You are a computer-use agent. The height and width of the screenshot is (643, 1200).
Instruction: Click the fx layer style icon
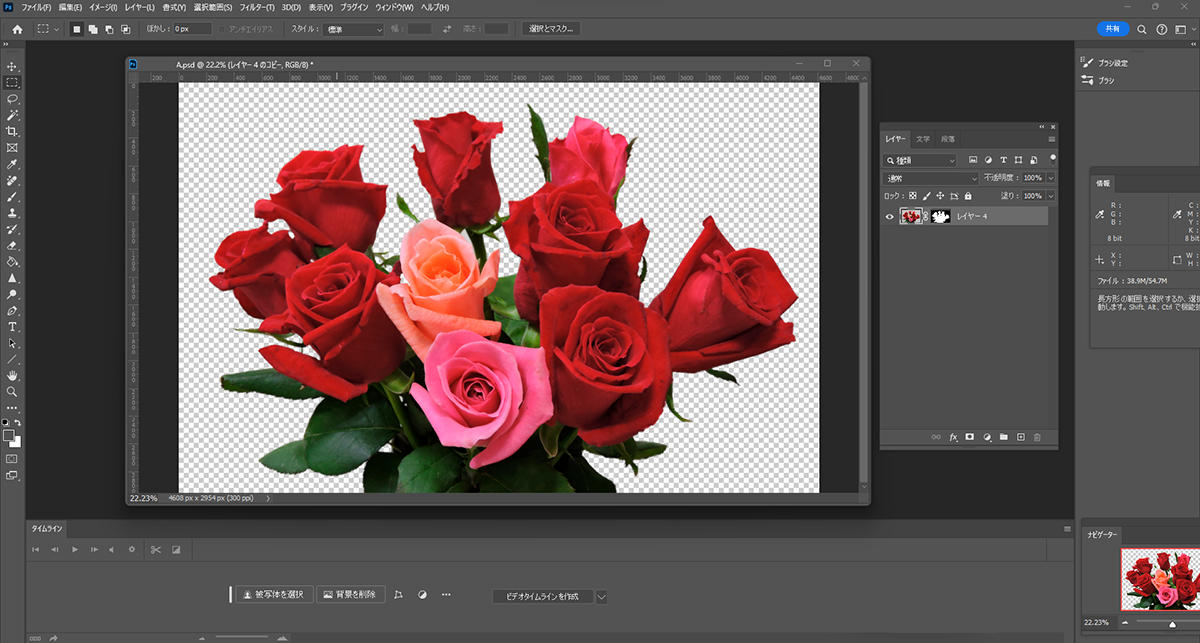(953, 437)
